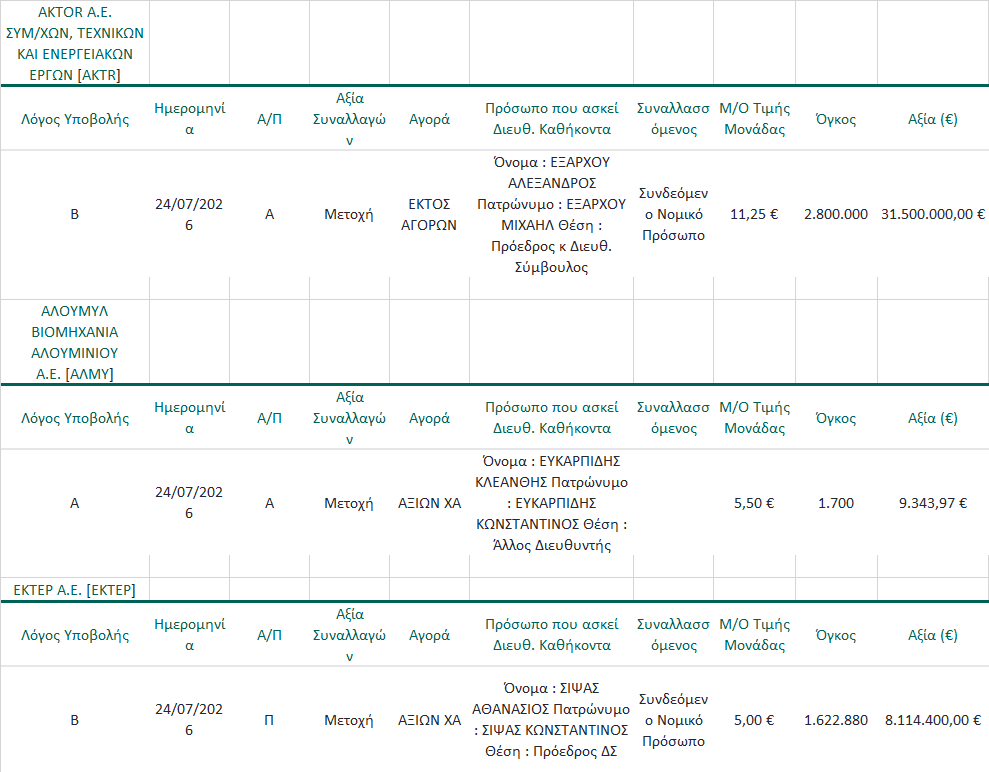This screenshot has width=989, height=772.
Task: Select the ΣΙΨΑΣ ΑΘΑΝΑΣΙΟΣ person cell
Action: [551, 720]
